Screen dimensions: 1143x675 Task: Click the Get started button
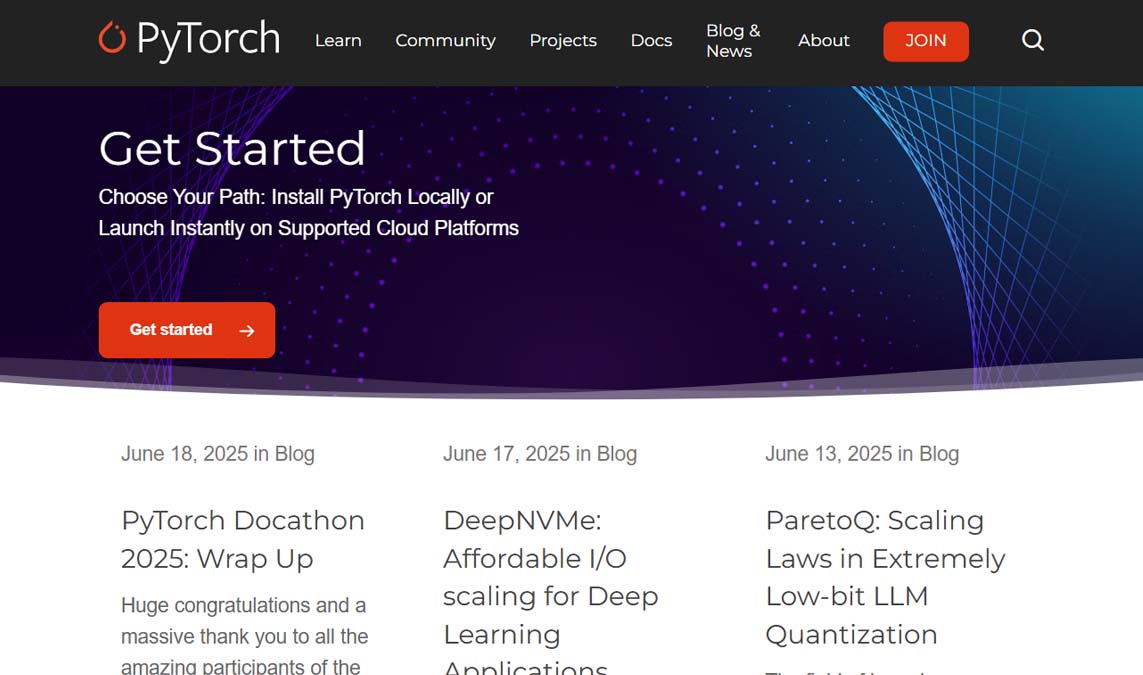tap(187, 330)
